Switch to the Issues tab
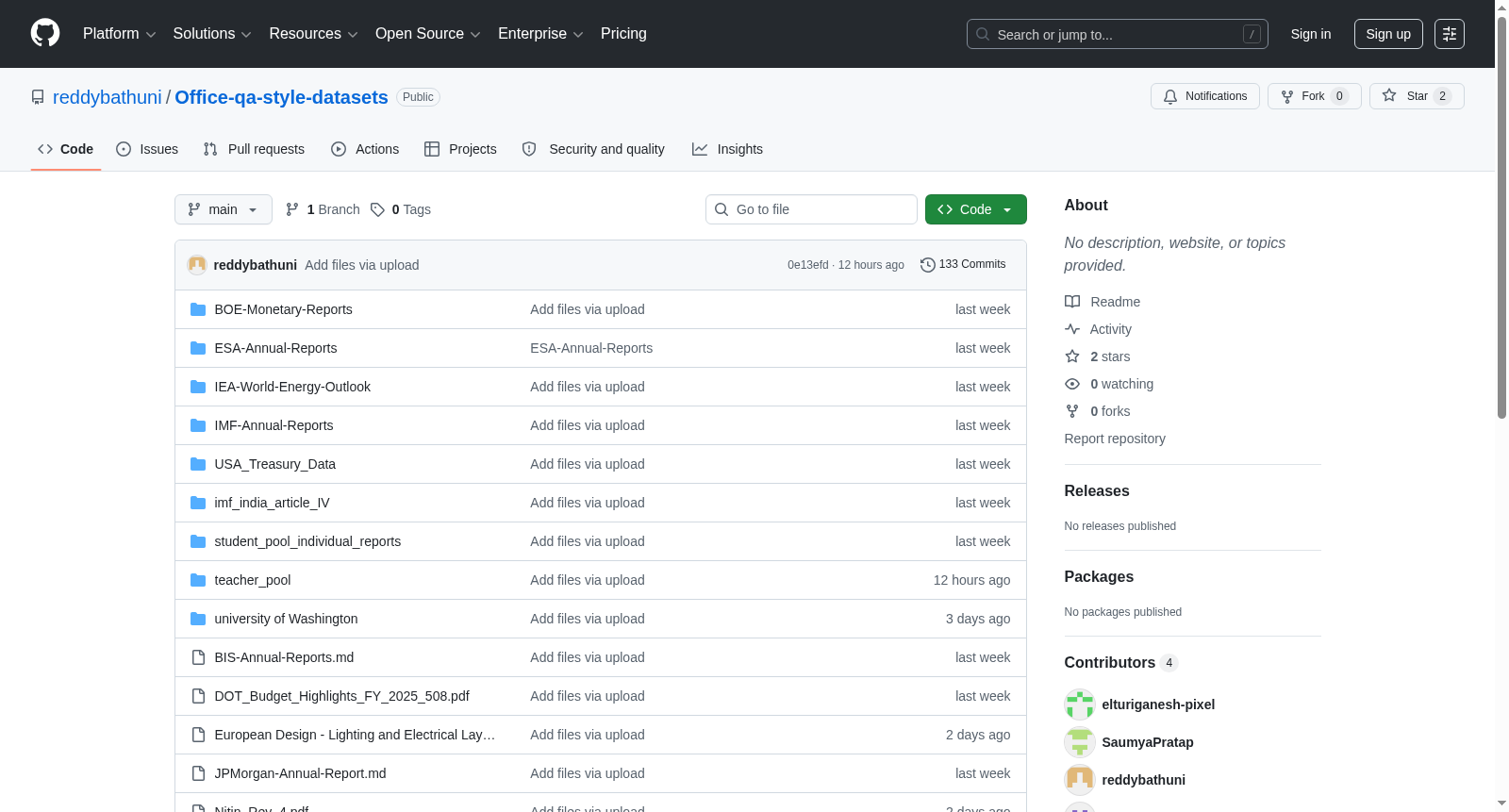The width and height of the screenshot is (1509, 812). pyautogui.click(x=147, y=149)
